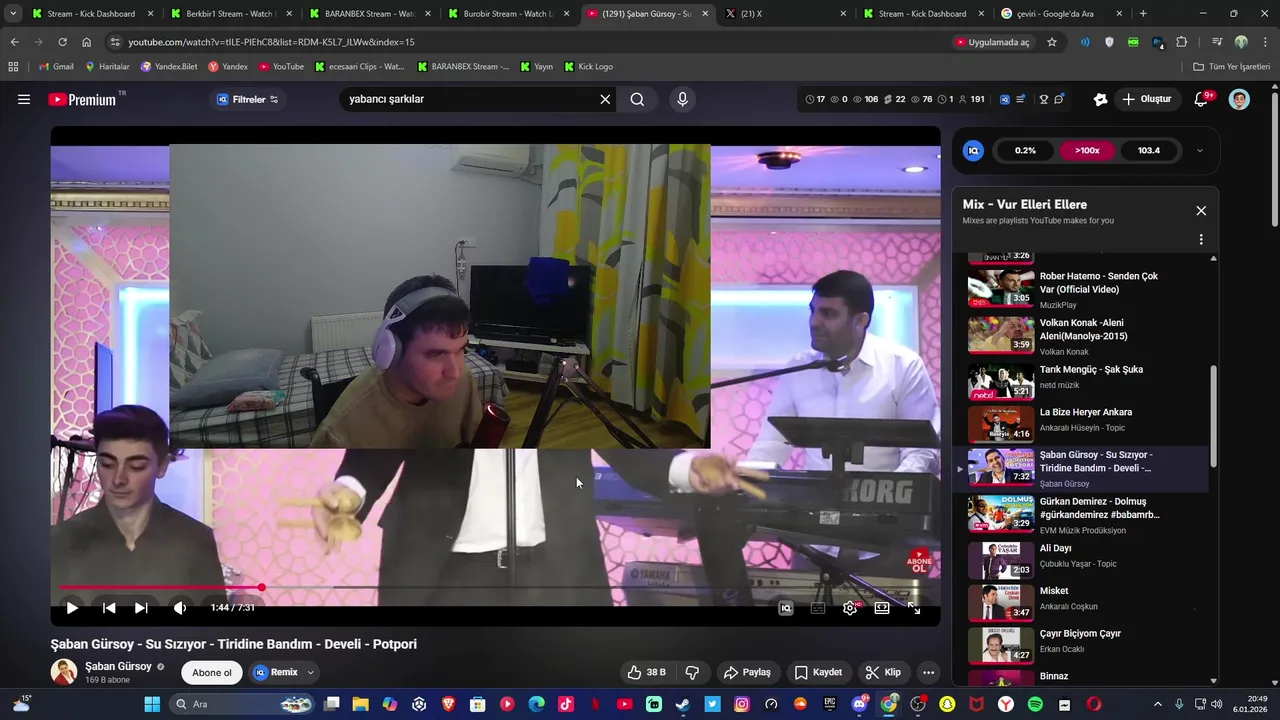The width and height of the screenshot is (1280, 720).
Task: Click the vidIQ >100x score pill
Action: click(1087, 151)
